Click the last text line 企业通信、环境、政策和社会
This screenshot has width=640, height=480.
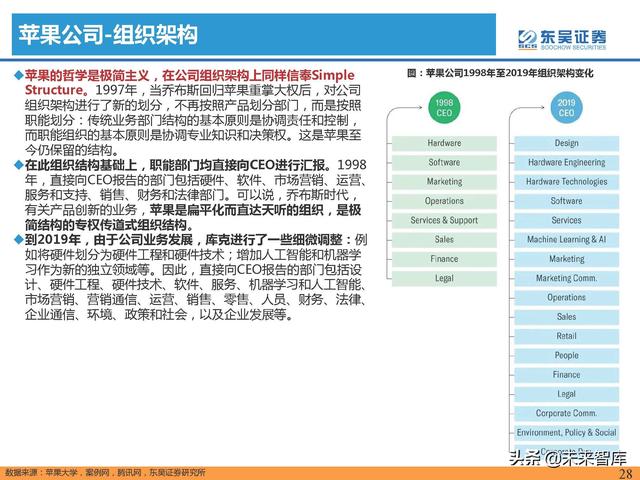106,315
